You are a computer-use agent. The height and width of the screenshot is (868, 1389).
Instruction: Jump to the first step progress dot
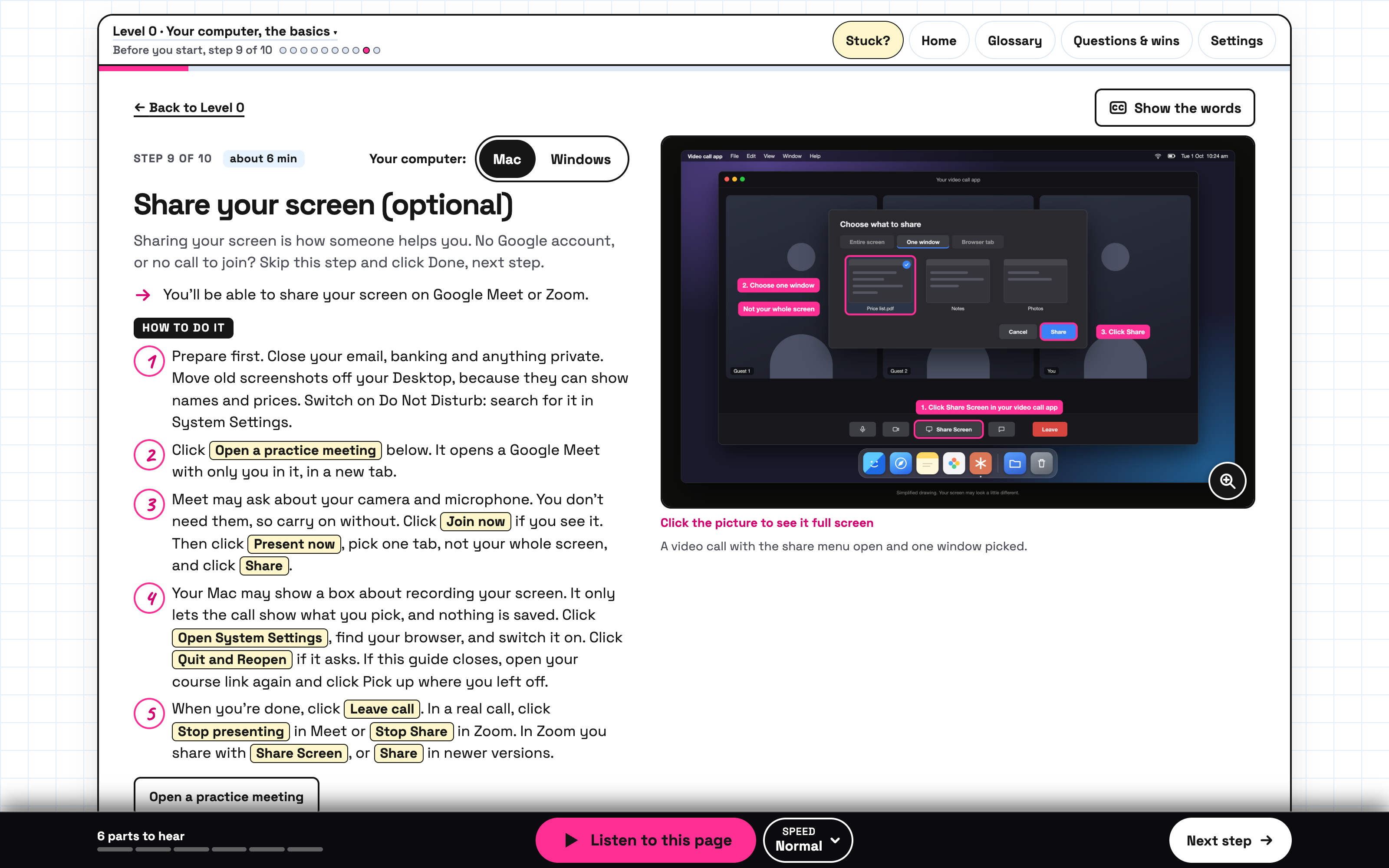point(283,50)
